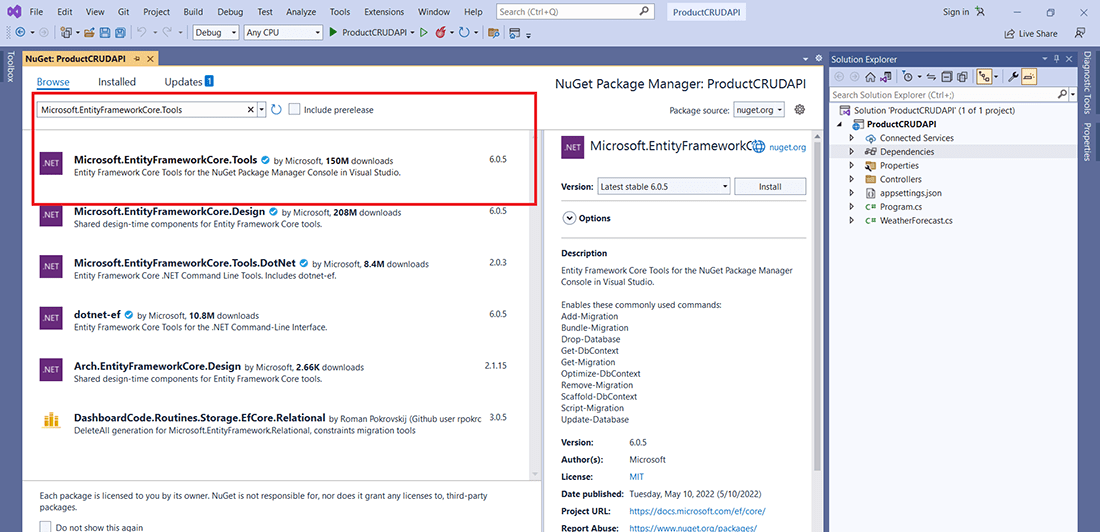Clear the NuGet search box text
Image resolution: width=1100 pixels, height=532 pixels.
251,109
